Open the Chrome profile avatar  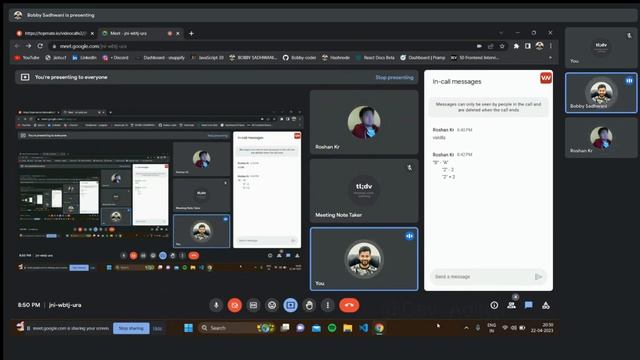tap(540, 46)
